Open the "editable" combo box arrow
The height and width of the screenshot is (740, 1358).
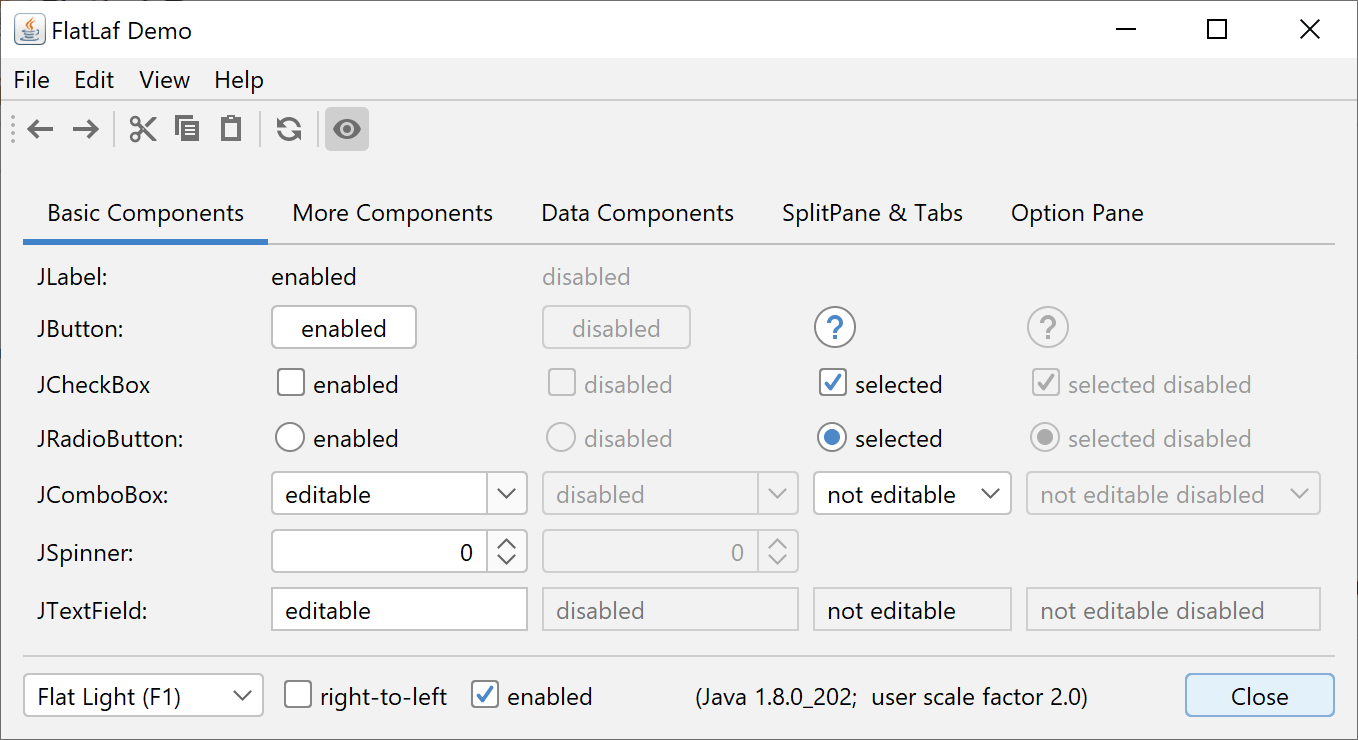tap(507, 493)
